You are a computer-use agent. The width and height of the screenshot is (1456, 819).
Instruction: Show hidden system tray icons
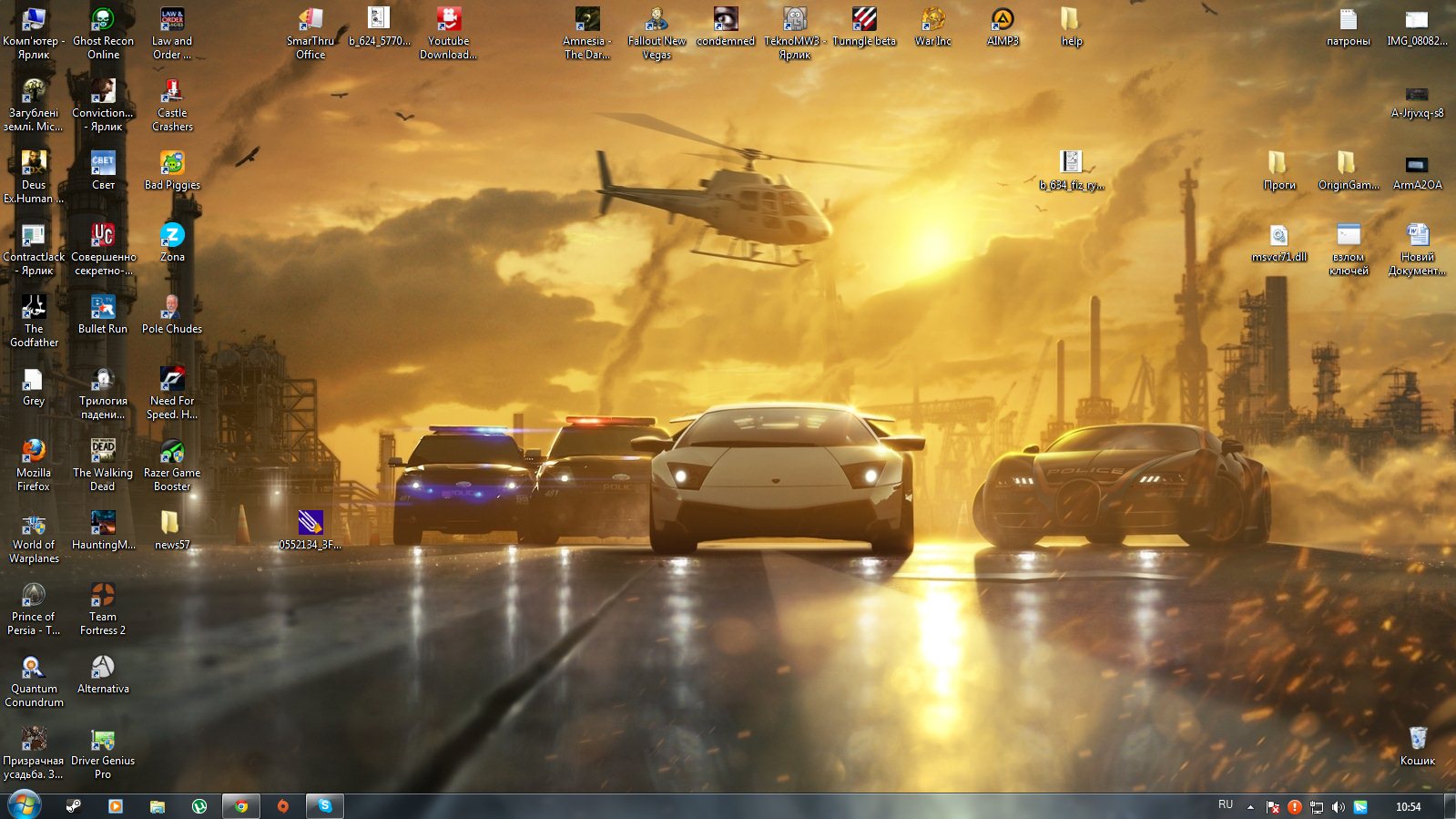tap(1250, 806)
